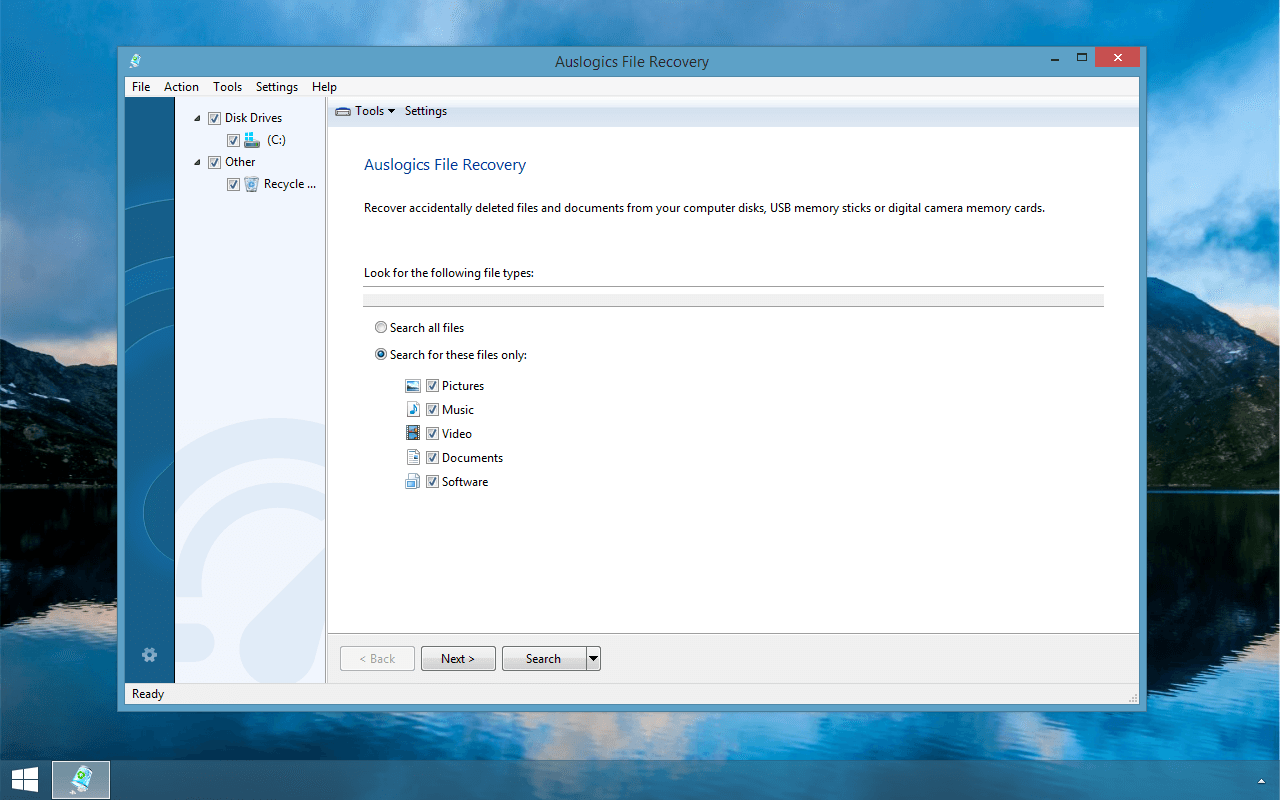Uncheck the Music checkbox
Image resolution: width=1280 pixels, height=800 pixels.
click(x=432, y=410)
